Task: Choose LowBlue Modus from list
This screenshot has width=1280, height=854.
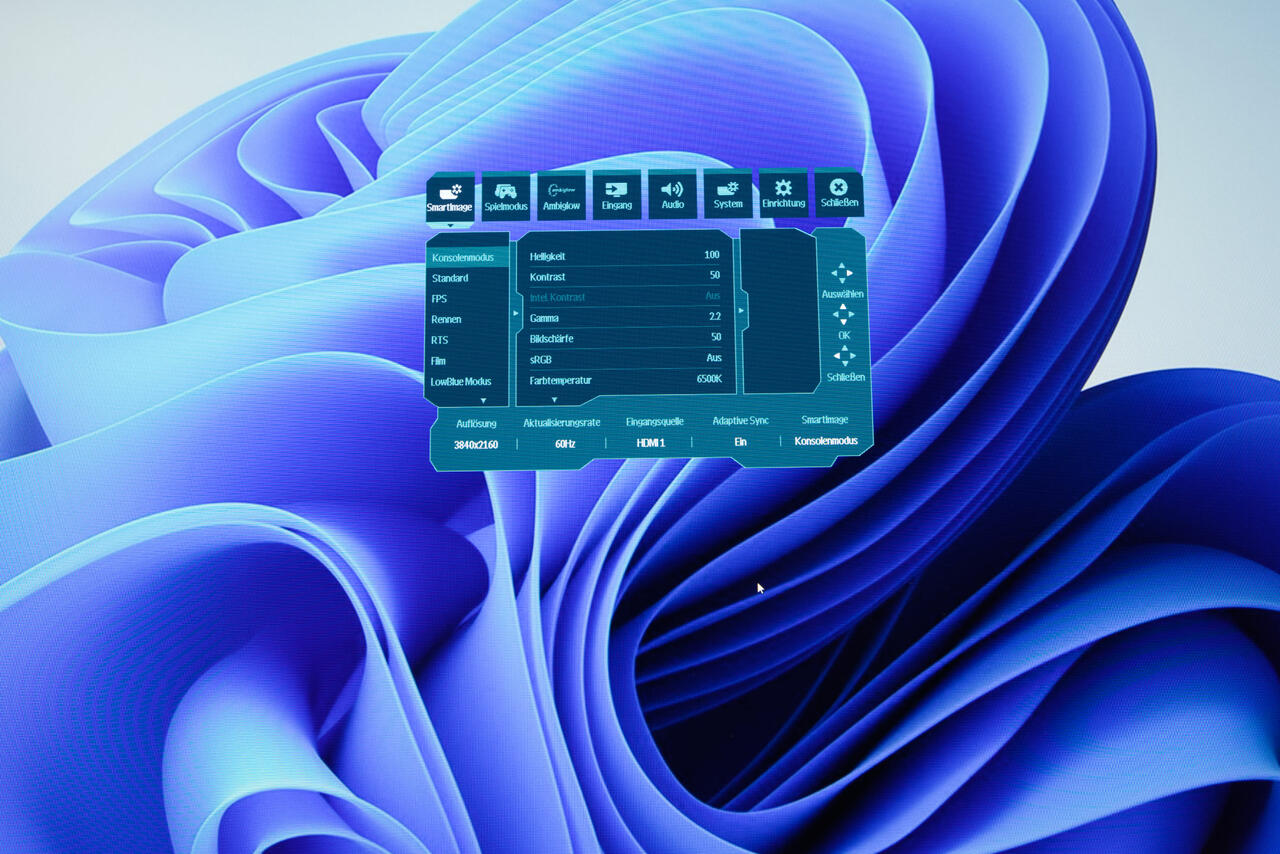Action: point(461,381)
